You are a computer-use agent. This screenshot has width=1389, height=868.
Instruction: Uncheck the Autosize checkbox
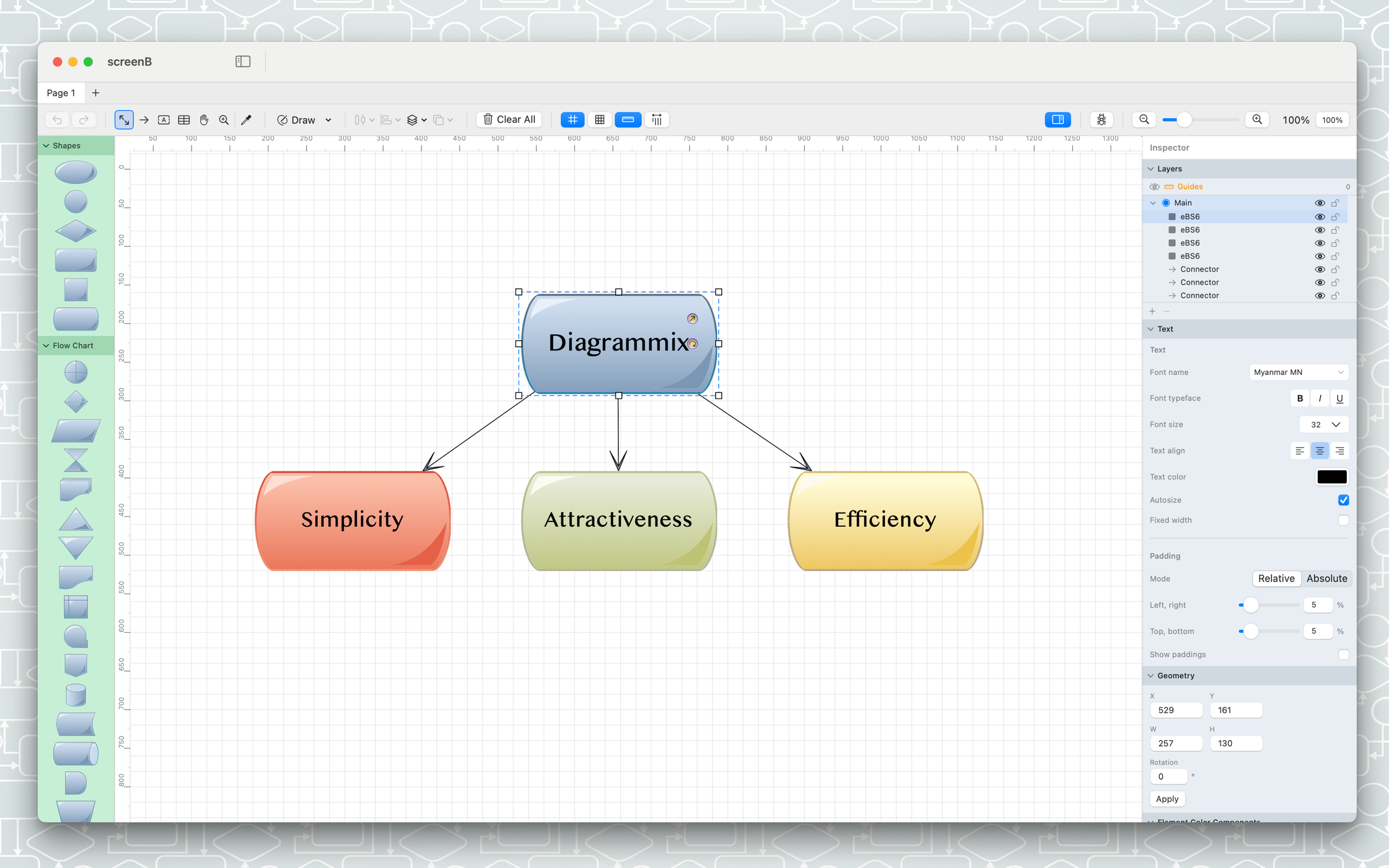[1343, 500]
